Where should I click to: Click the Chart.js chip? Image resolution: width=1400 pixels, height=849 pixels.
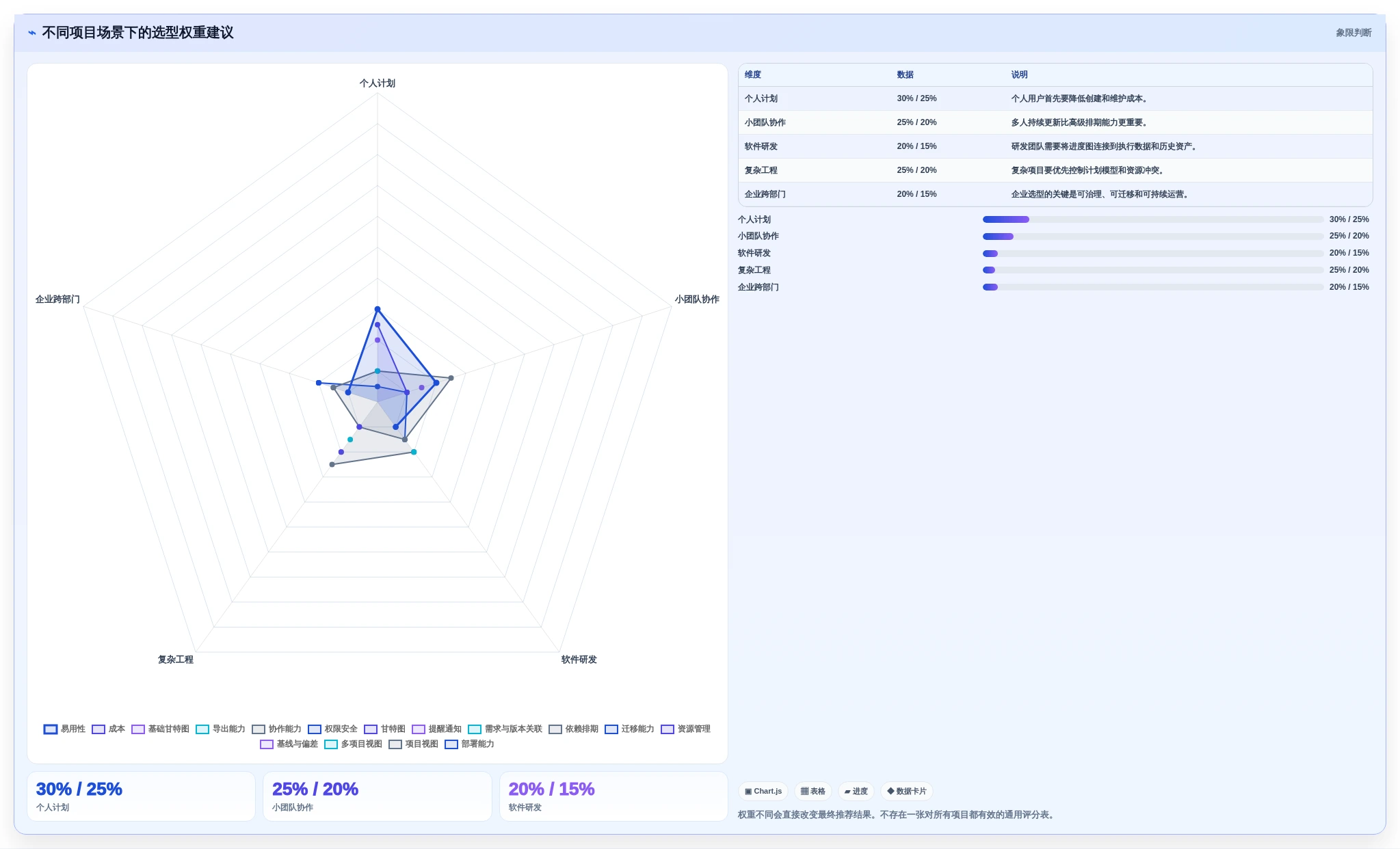click(763, 791)
